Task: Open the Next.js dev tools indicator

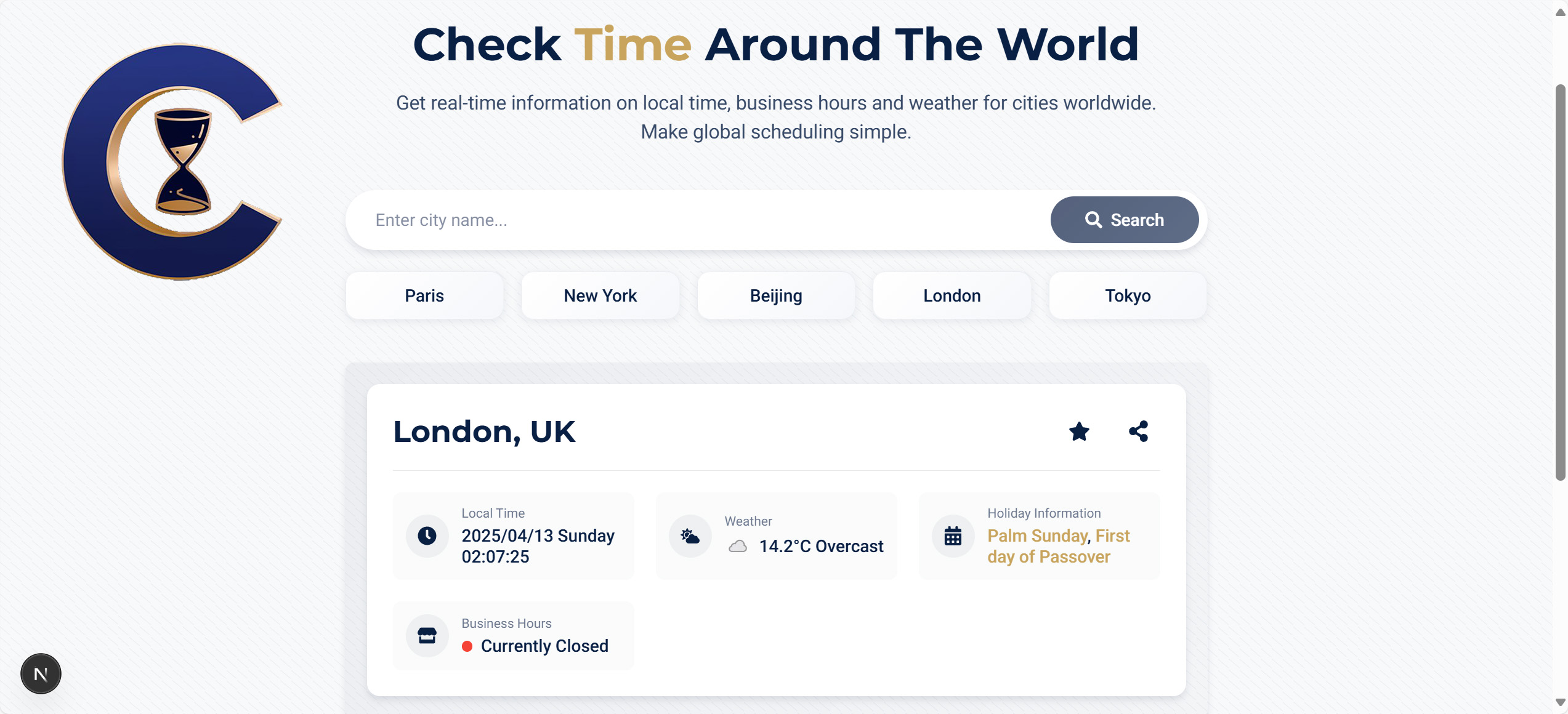Action: pyautogui.click(x=41, y=673)
